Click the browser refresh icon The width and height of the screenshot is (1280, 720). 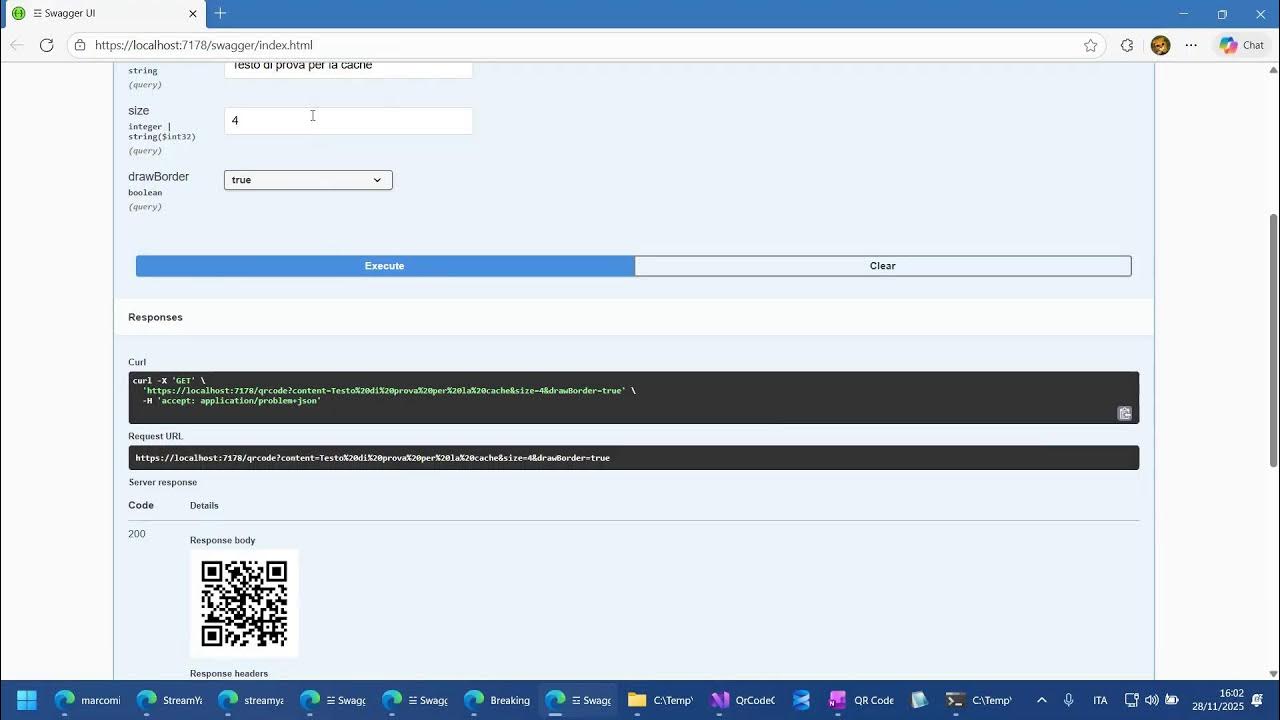click(47, 45)
